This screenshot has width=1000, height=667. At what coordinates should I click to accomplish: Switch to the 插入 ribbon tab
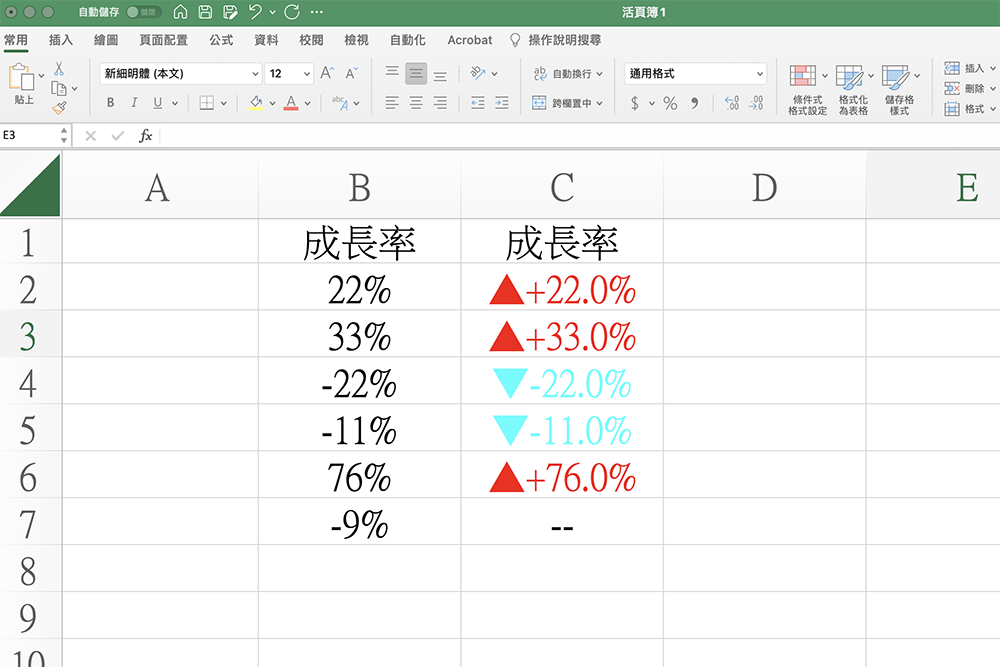point(61,41)
